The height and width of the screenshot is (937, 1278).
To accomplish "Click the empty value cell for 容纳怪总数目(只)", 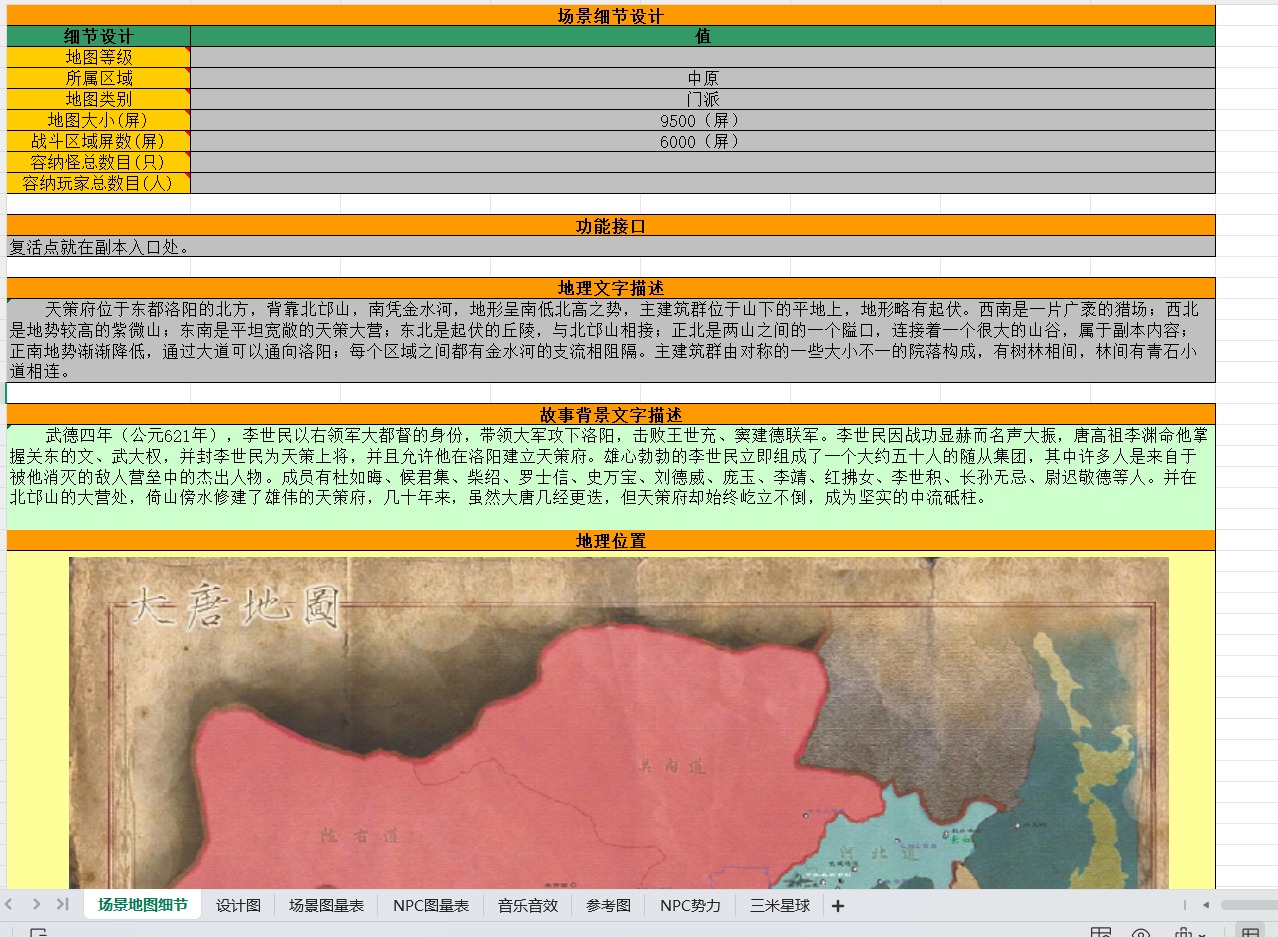I will [x=703, y=162].
